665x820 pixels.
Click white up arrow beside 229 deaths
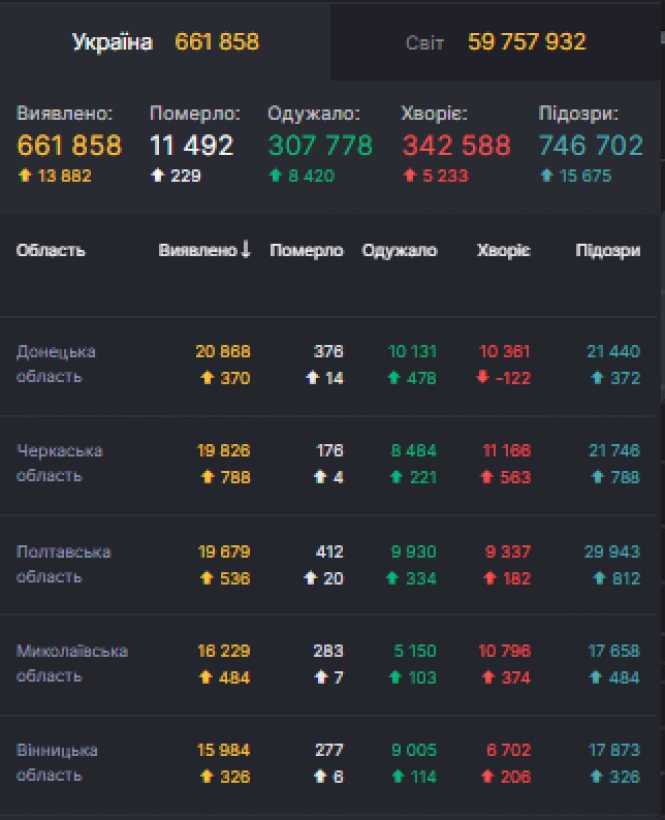(x=157, y=176)
